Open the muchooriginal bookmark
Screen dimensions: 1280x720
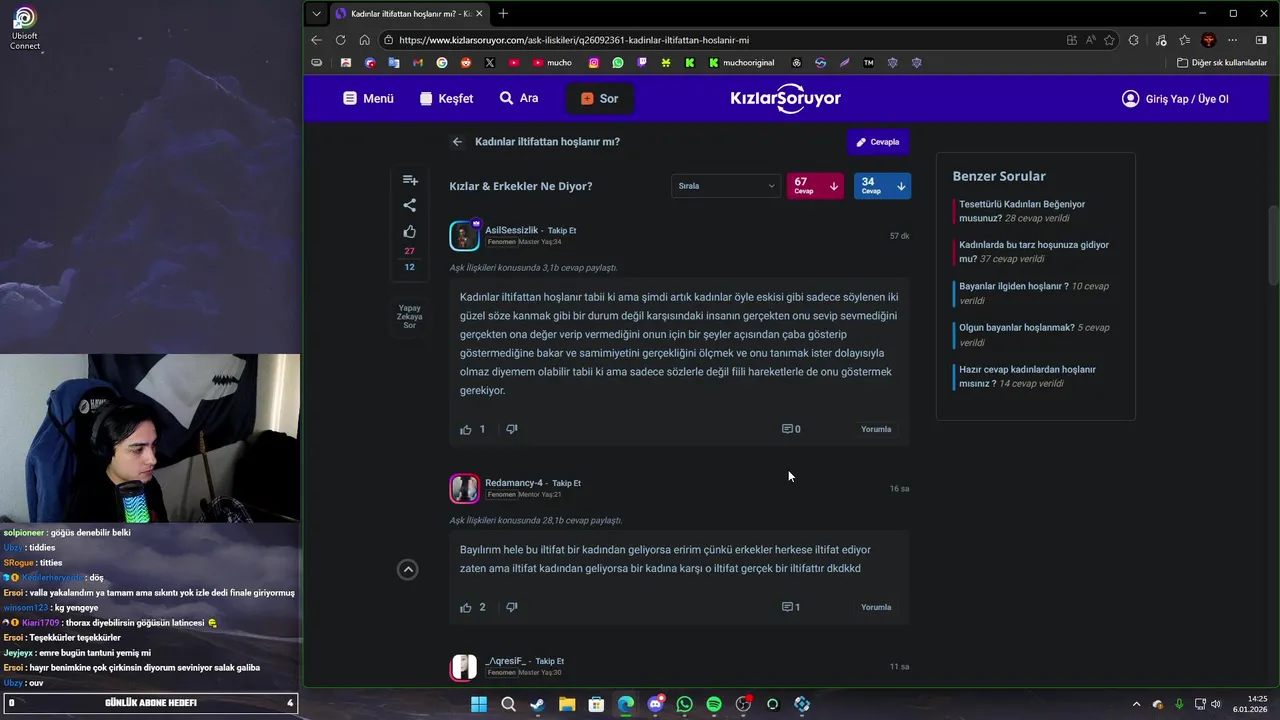click(x=741, y=62)
